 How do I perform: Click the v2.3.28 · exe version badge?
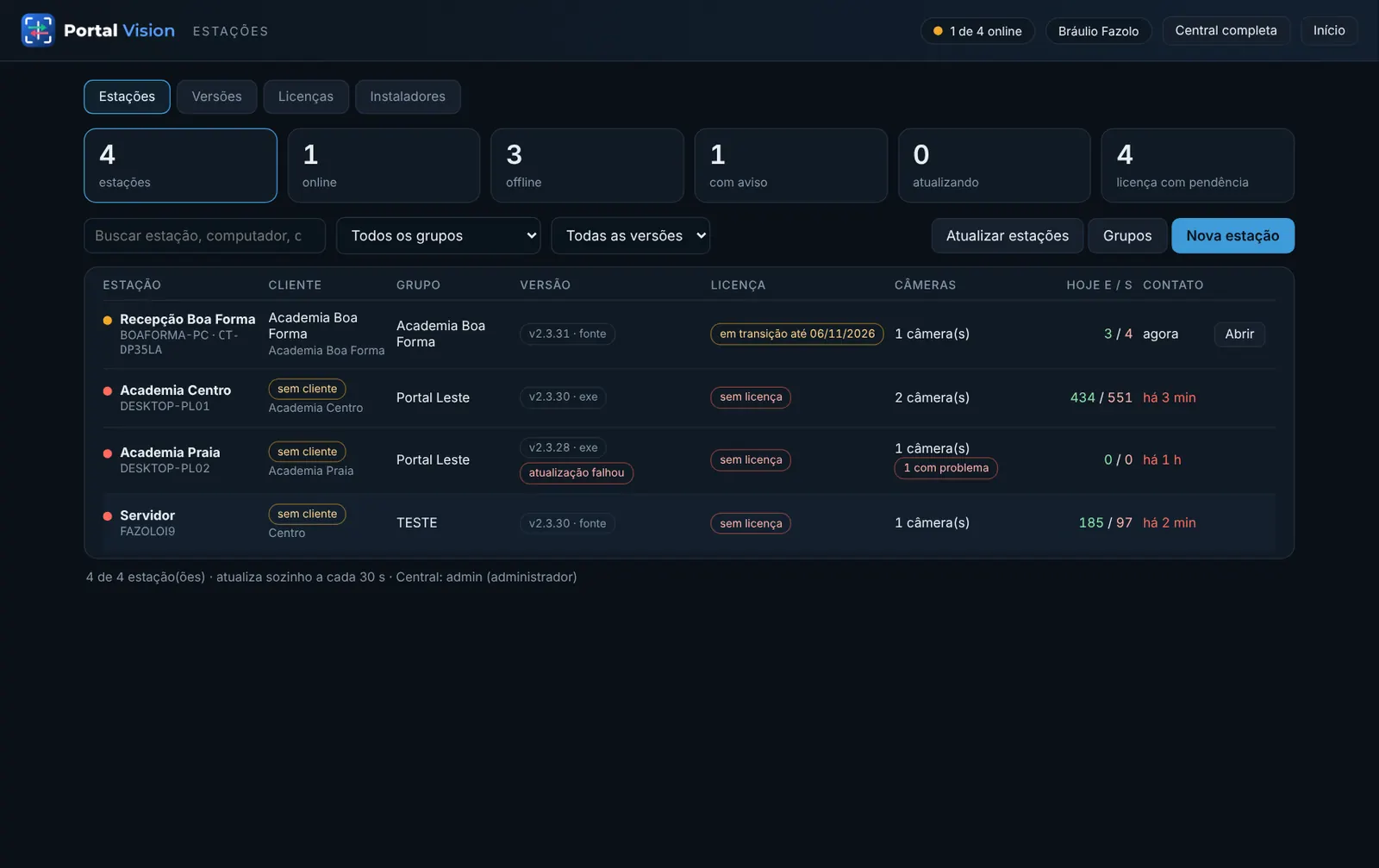(563, 447)
